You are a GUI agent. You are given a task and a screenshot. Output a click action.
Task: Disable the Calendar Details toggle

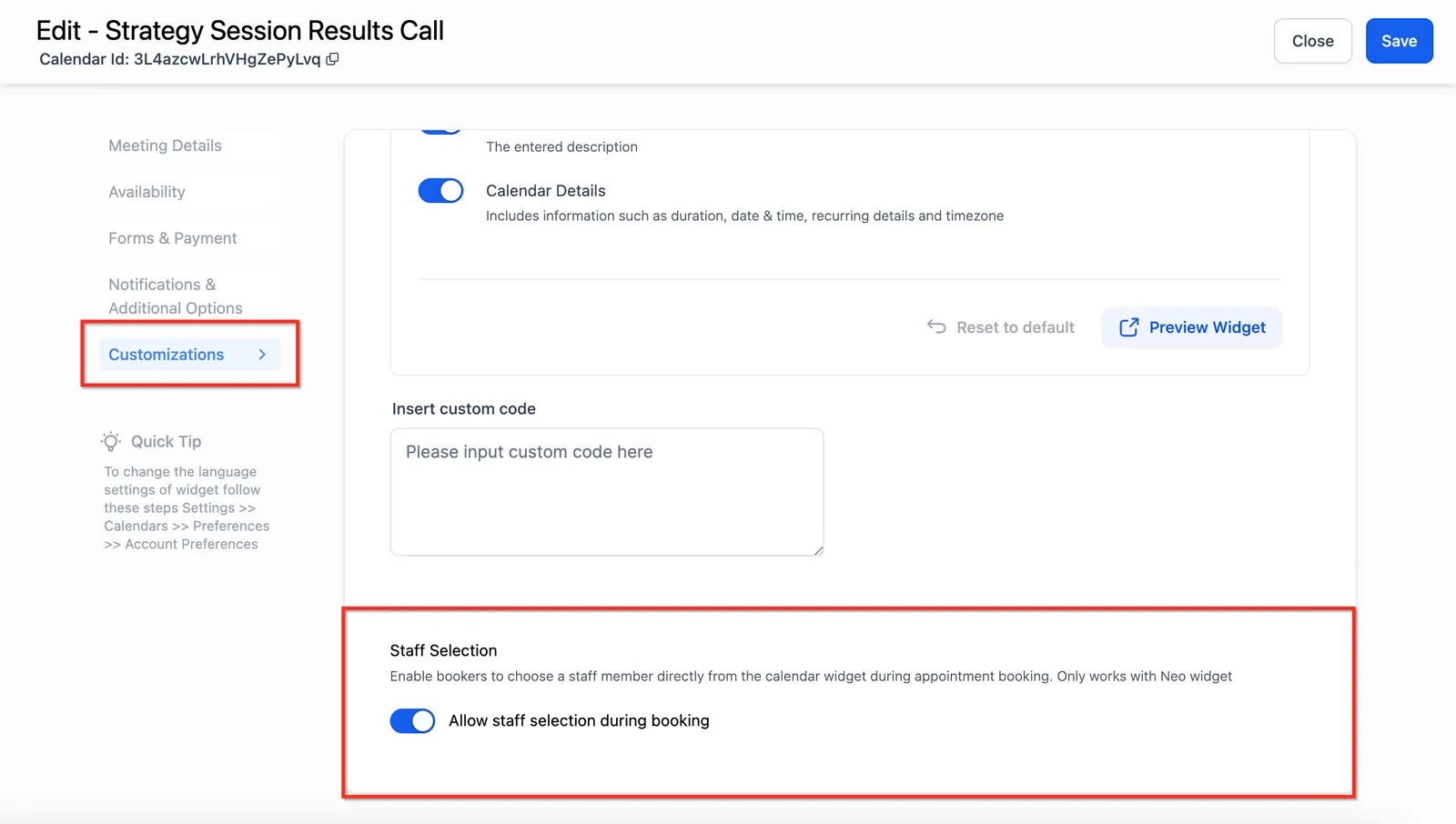coord(440,190)
